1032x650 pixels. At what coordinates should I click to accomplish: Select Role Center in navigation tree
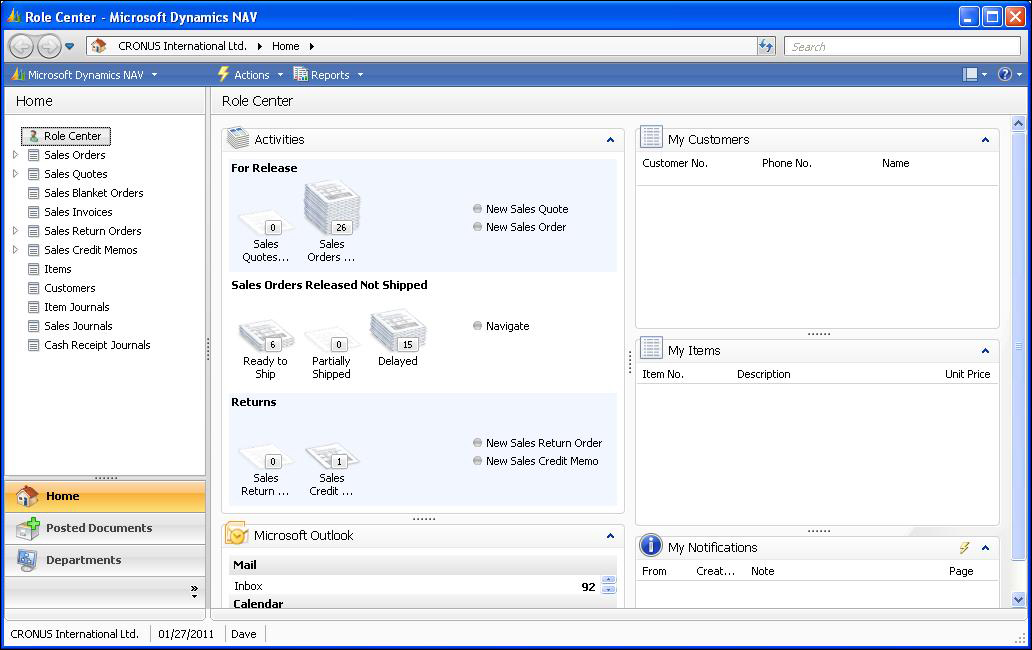click(x=66, y=136)
